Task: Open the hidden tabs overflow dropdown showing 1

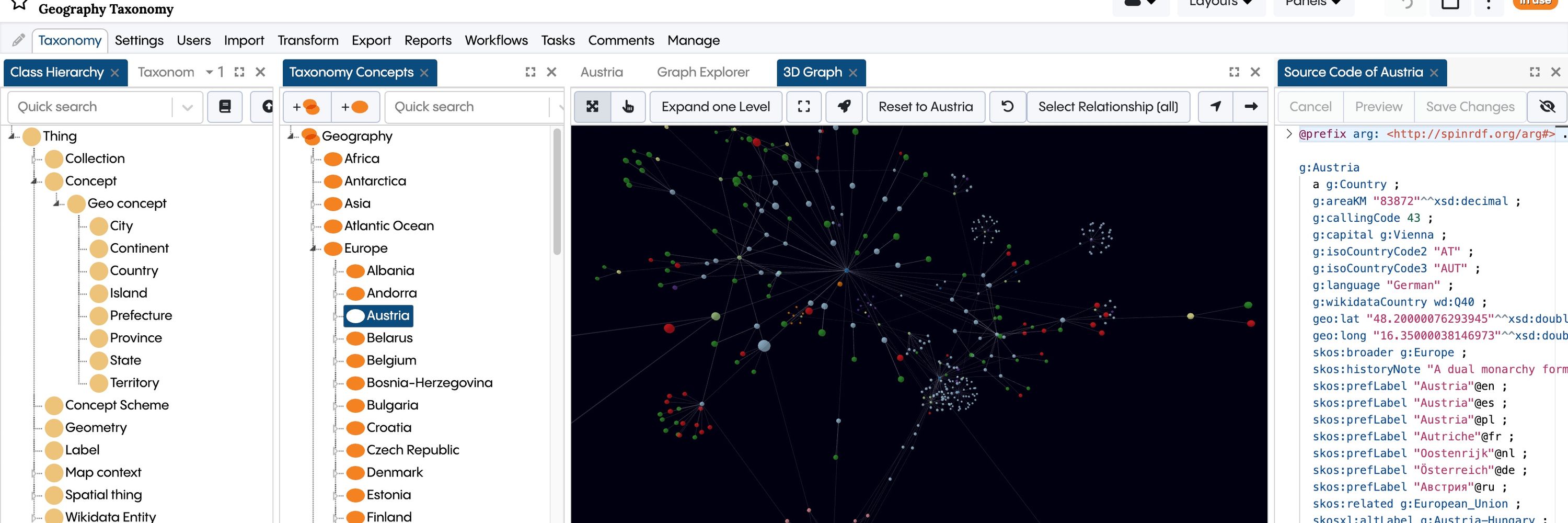Action: [215, 72]
